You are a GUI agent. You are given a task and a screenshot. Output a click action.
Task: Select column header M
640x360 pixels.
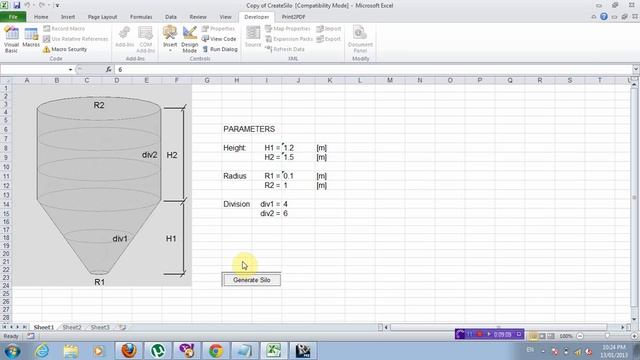(390, 80)
